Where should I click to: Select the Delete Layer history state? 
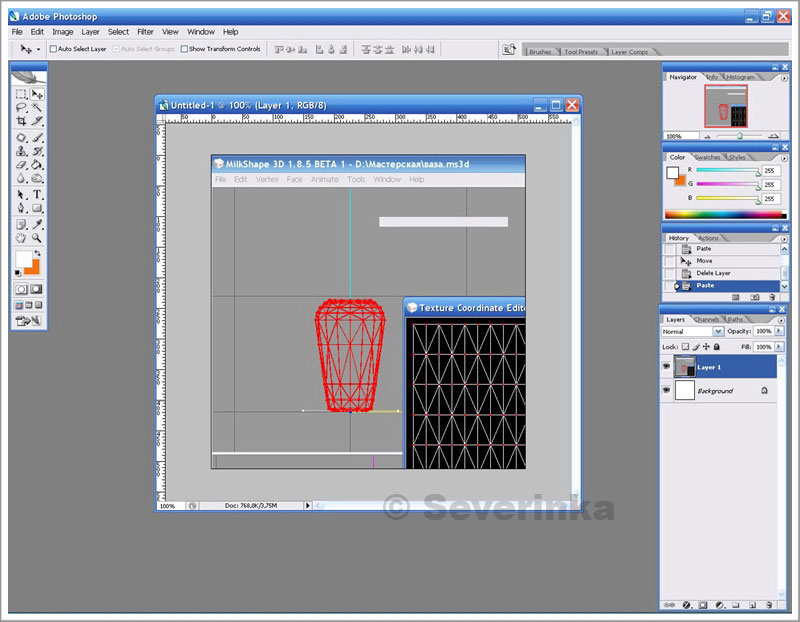pos(713,273)
